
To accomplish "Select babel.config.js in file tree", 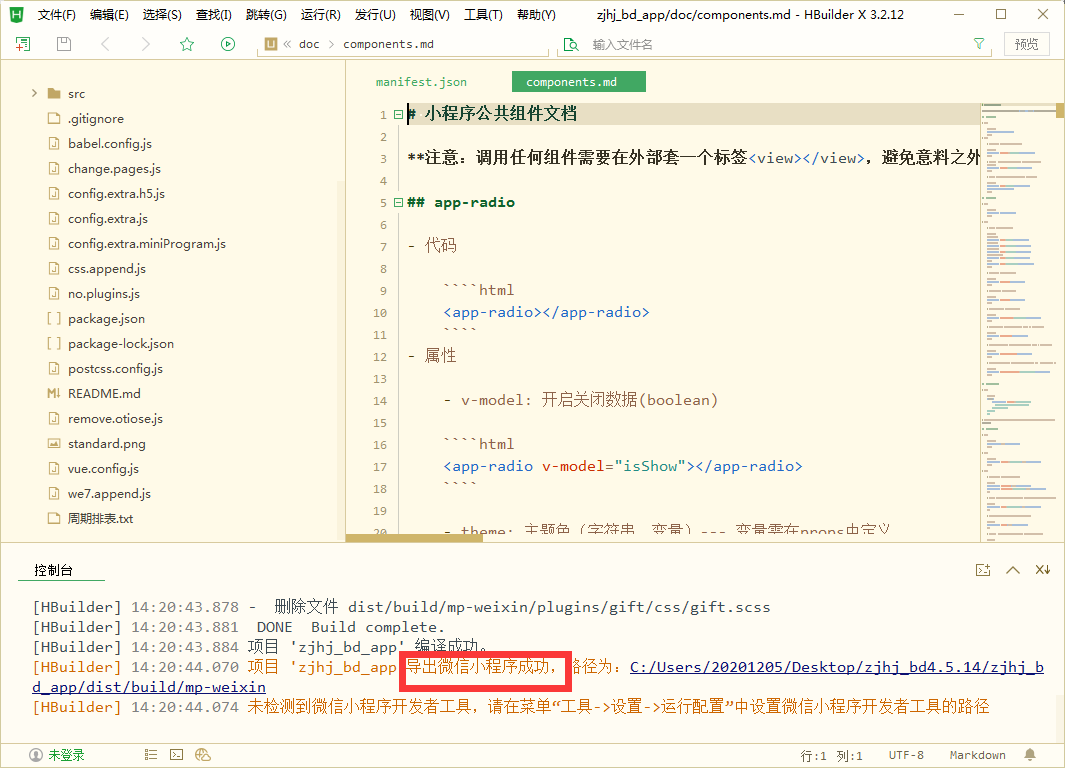I will [x=110, y=144].
